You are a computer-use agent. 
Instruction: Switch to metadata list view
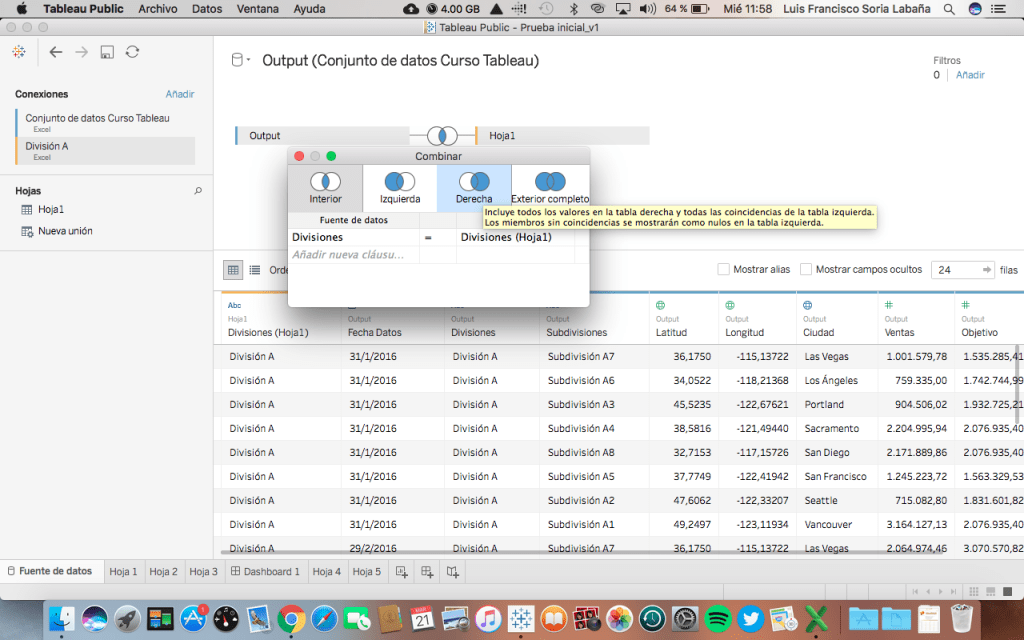click(255, 270)
